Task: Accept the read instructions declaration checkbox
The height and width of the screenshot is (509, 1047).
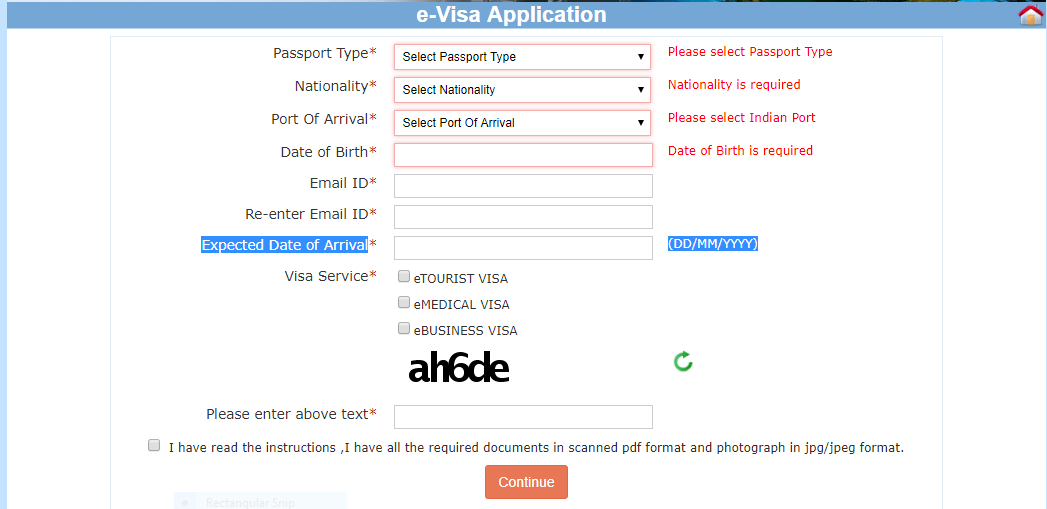Action: pos(154,446)
